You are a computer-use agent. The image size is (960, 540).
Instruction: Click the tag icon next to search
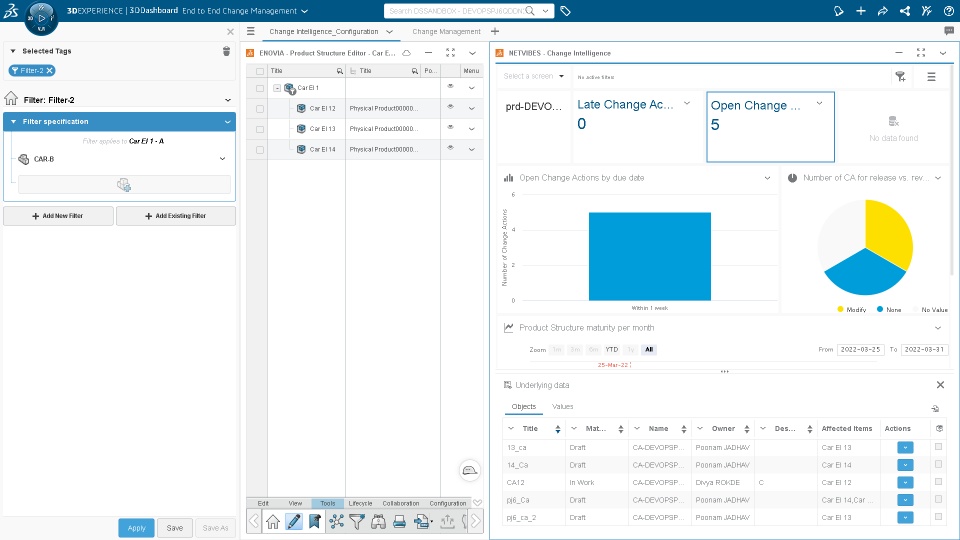coord(565,11)
